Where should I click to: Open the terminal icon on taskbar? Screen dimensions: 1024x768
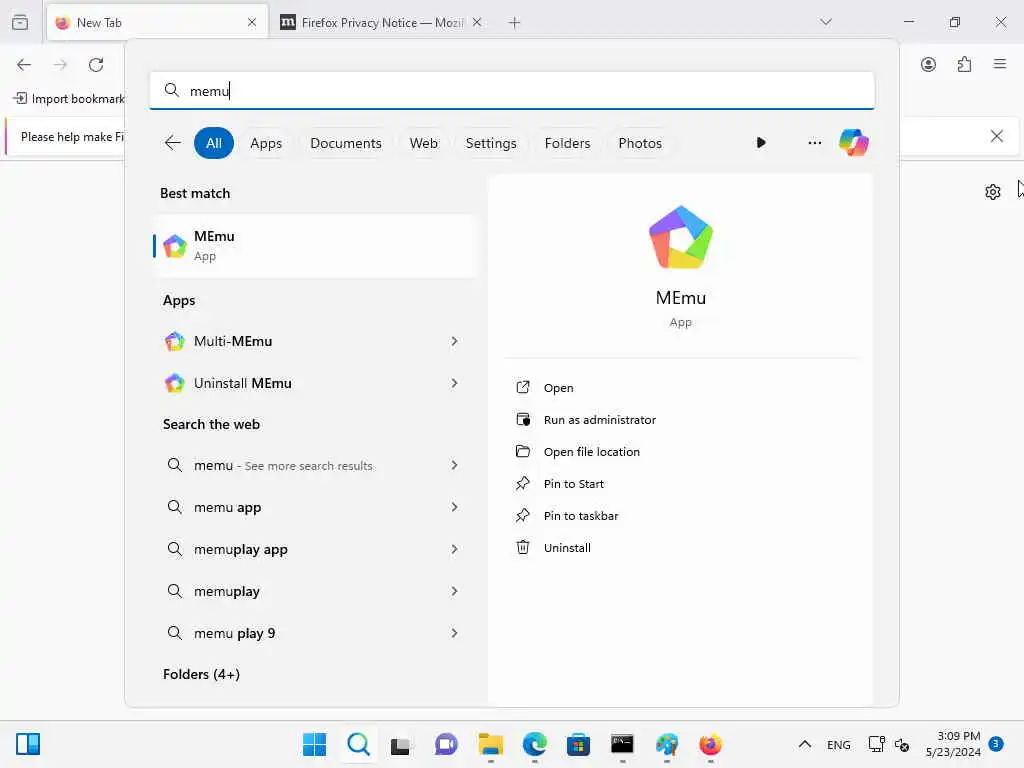pos(622,744)
